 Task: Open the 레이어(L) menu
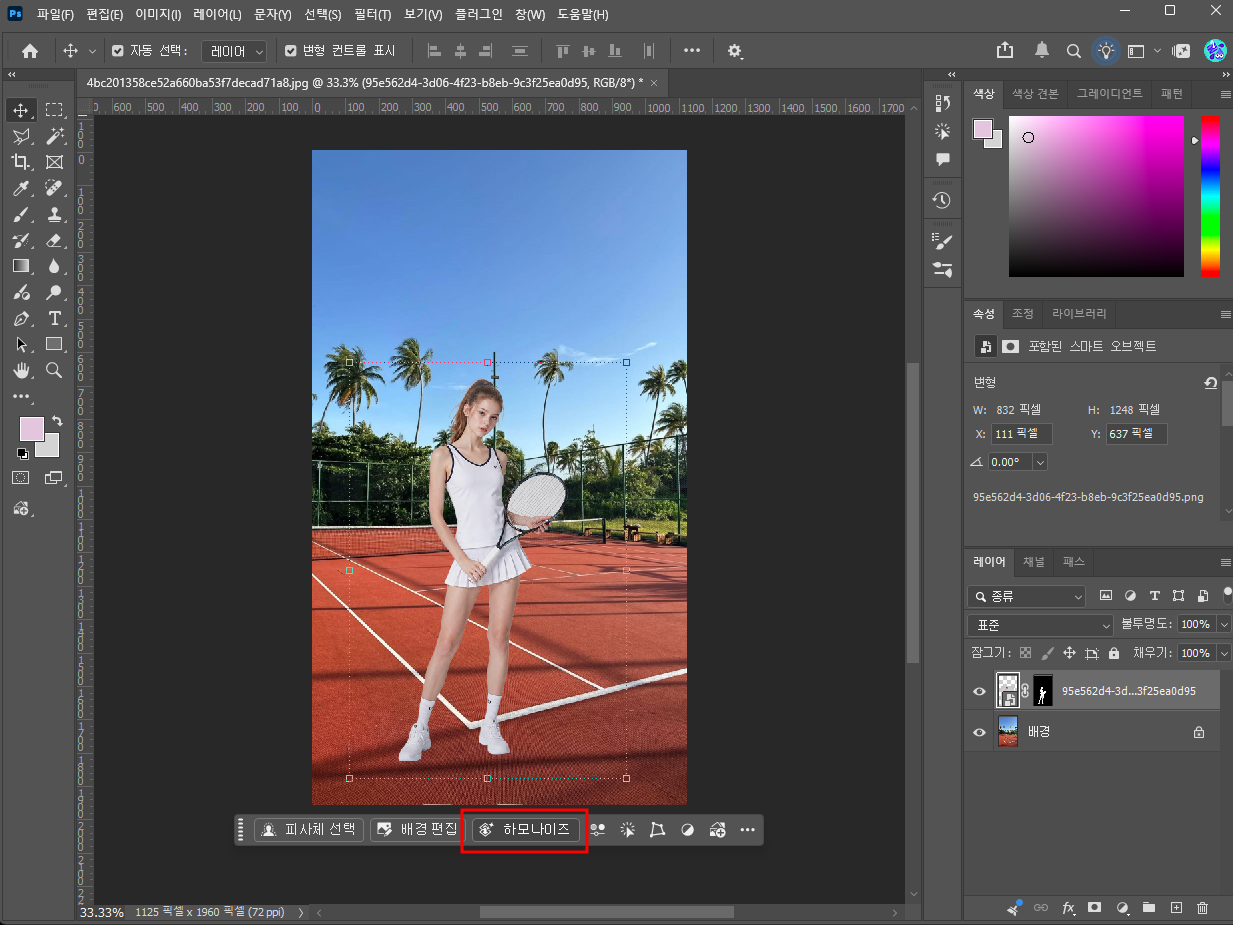coord(218,15)
